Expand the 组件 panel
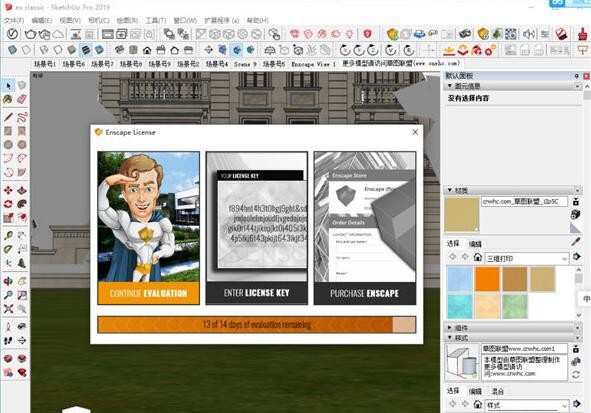Viewport: 591px width, 413px height. pos(450,328)
